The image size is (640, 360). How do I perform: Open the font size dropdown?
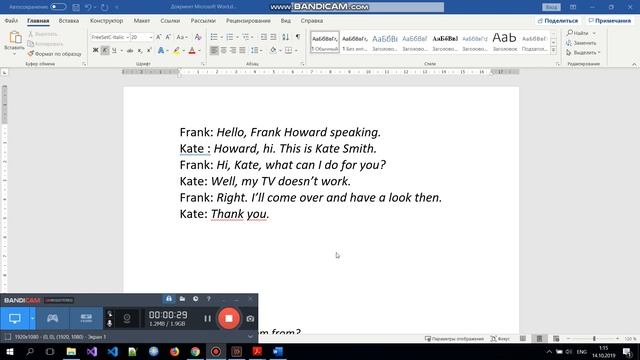(151, 37)
